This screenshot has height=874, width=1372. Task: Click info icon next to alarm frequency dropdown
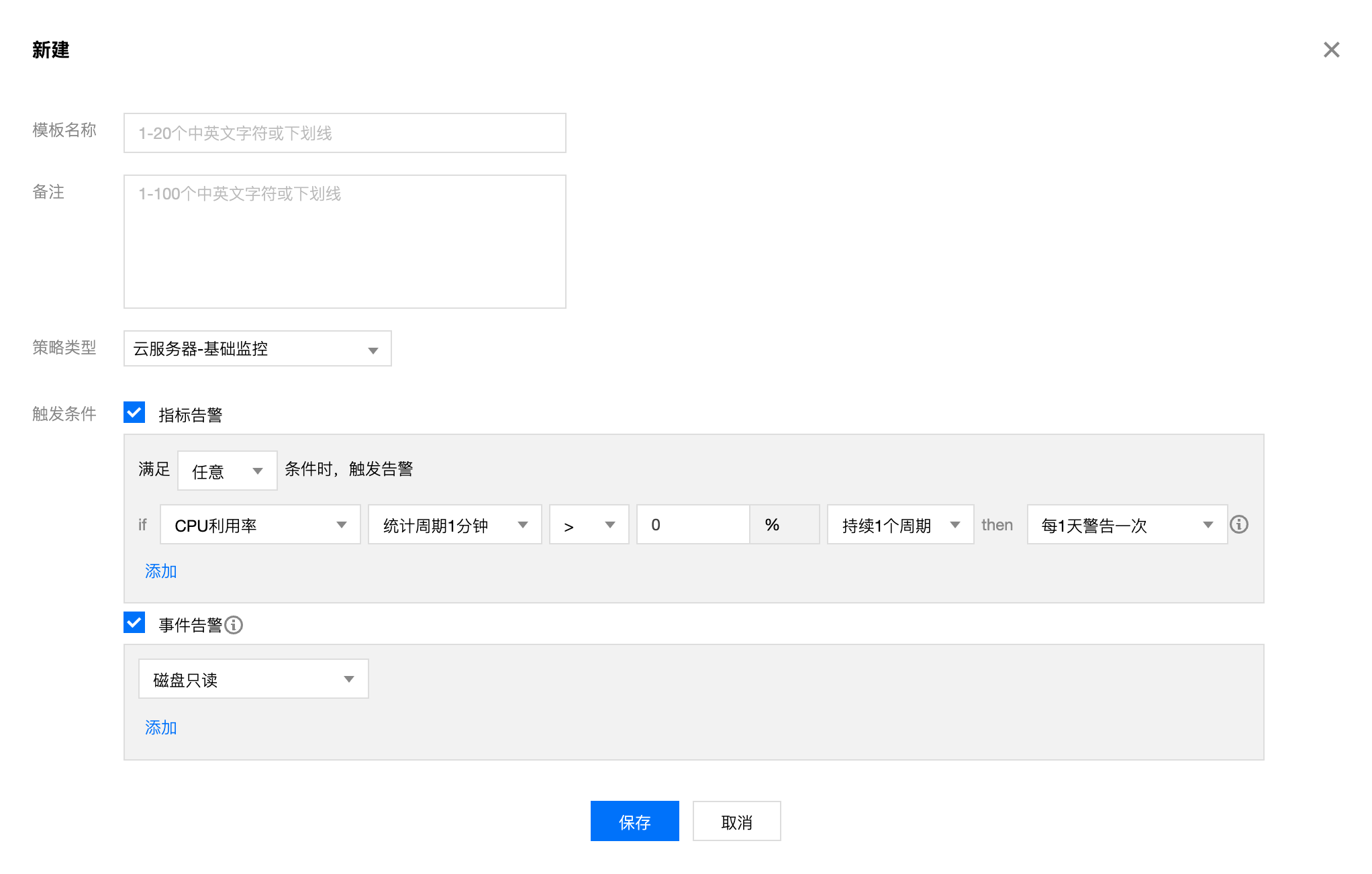pyautogui.click(x=1238, y=524)
